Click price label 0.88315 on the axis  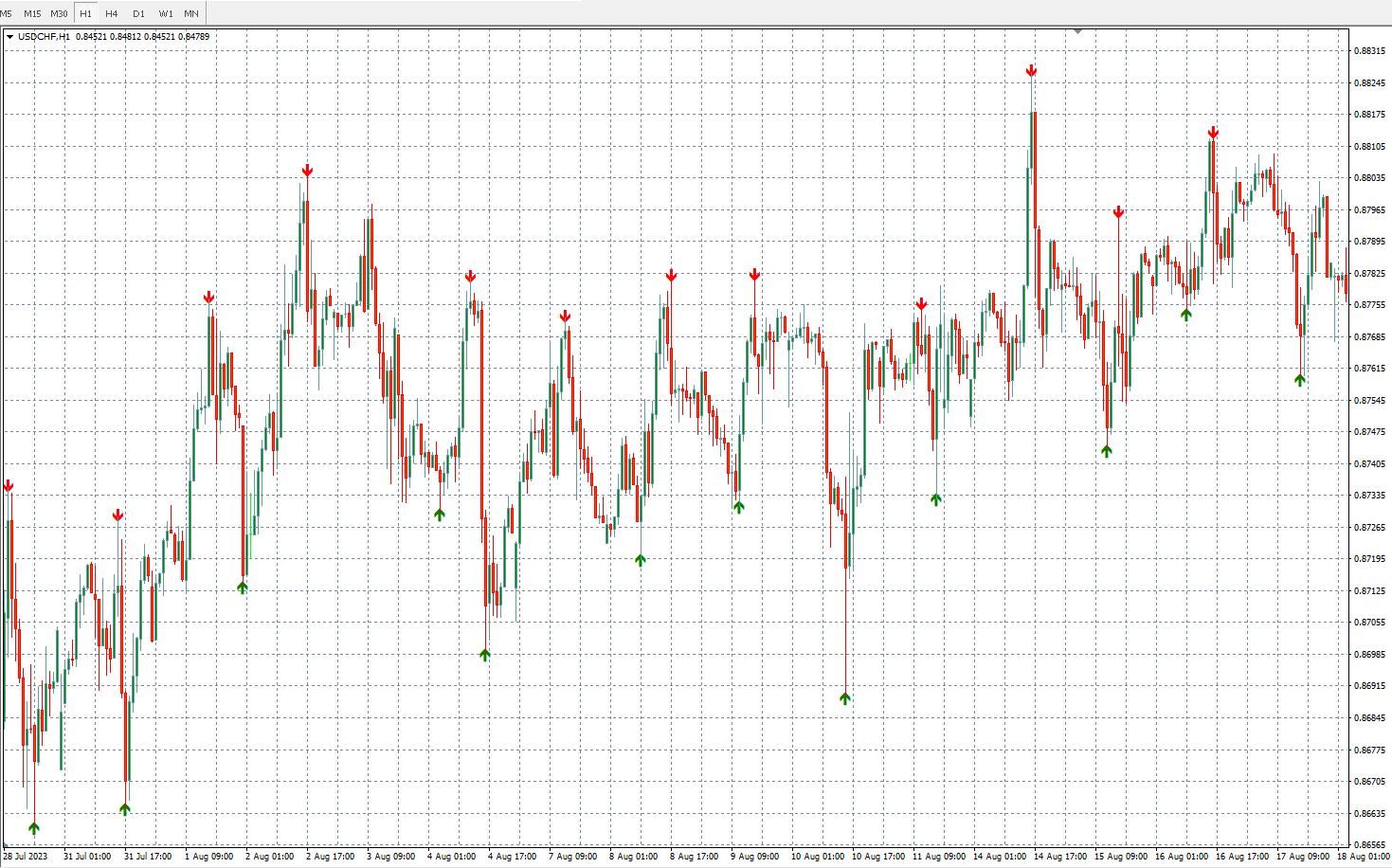(1368, 51)
